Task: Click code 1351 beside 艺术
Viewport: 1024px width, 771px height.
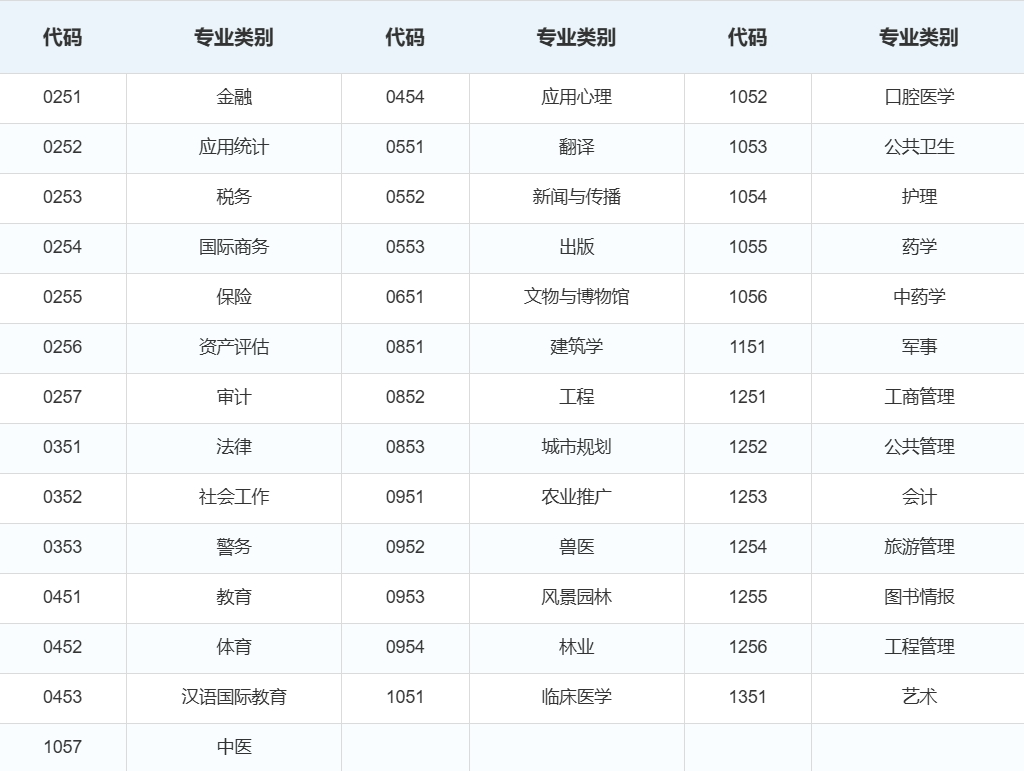Action: click(x=747, y=697)
